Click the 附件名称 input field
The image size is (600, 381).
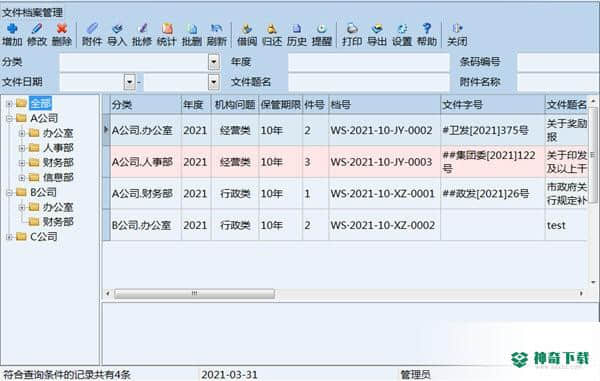558,82
